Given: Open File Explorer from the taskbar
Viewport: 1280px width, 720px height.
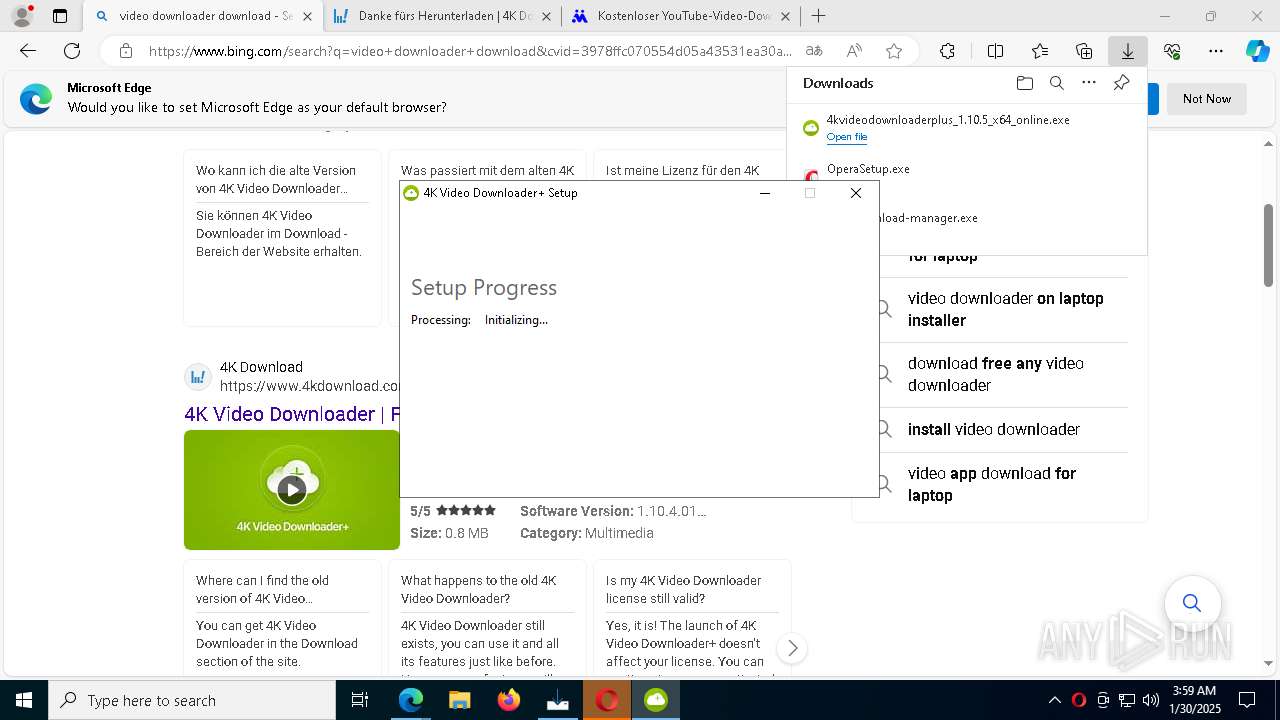Looking at the screenshot, I should tap(459, 700).
